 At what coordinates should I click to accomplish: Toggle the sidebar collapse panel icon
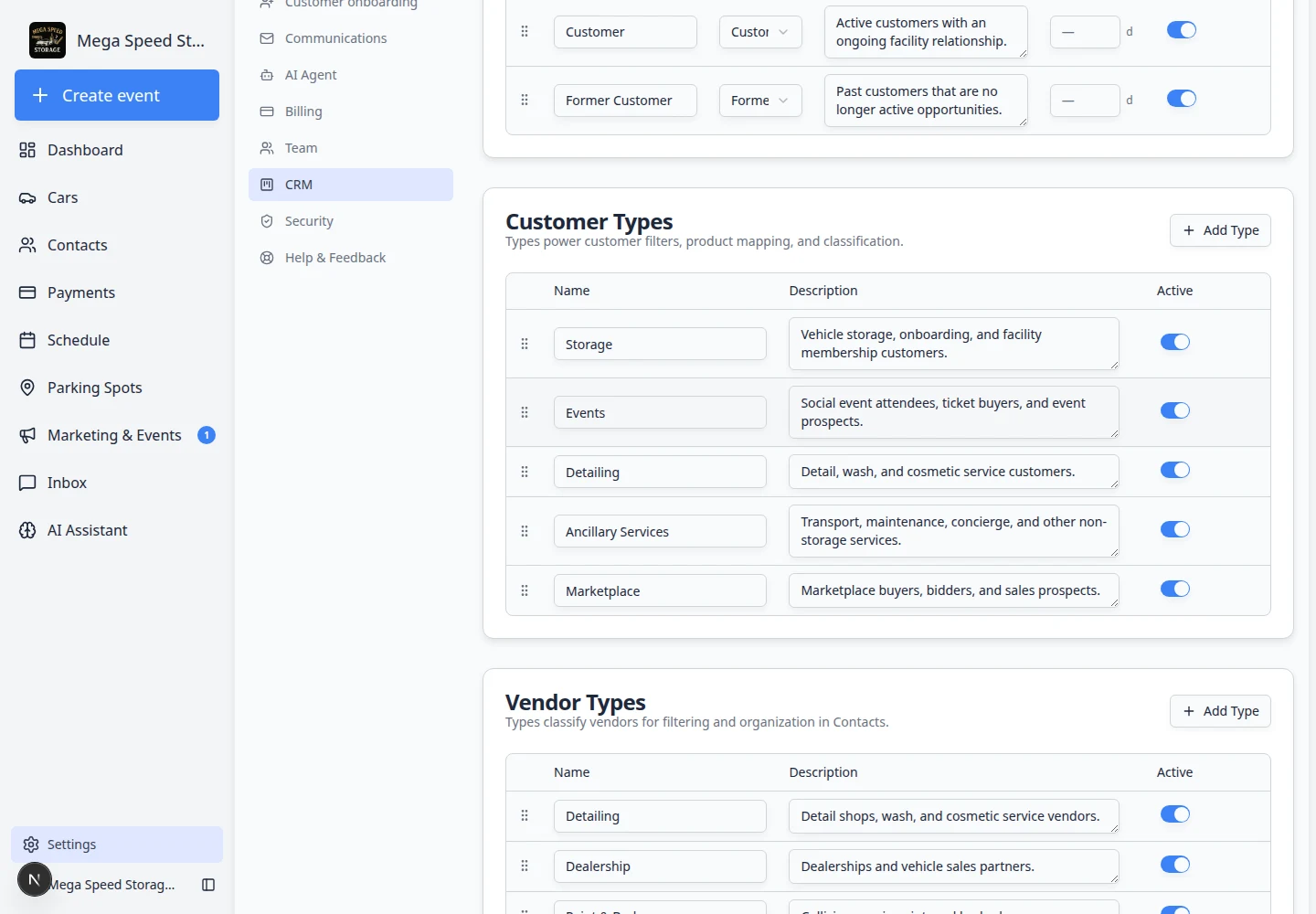(x=208, y=885)
